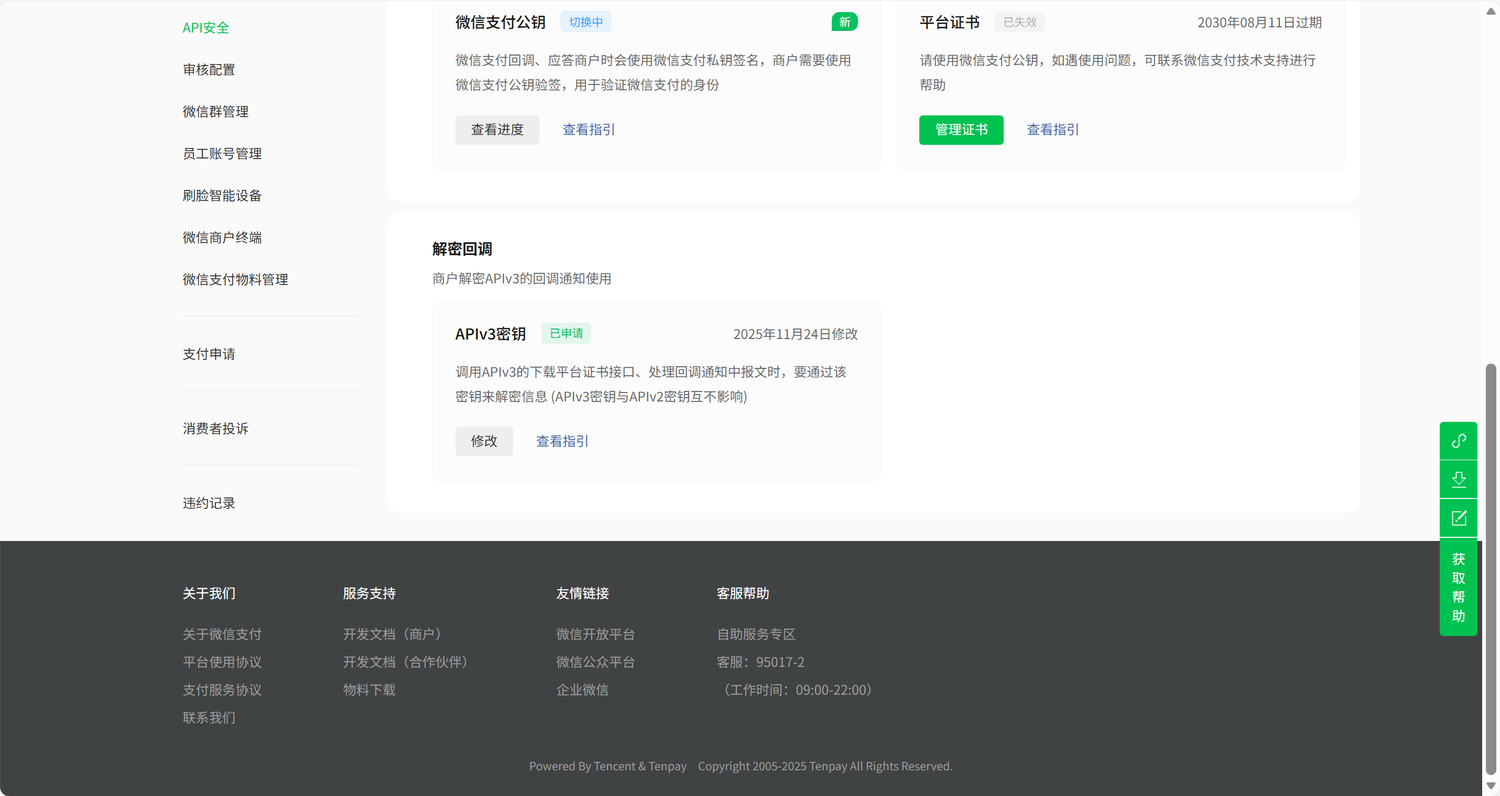This screenshot has height=796, width=1500.
Task: Click the chain-link icon in the floating green toolbar
Action: coord(1458,441)
